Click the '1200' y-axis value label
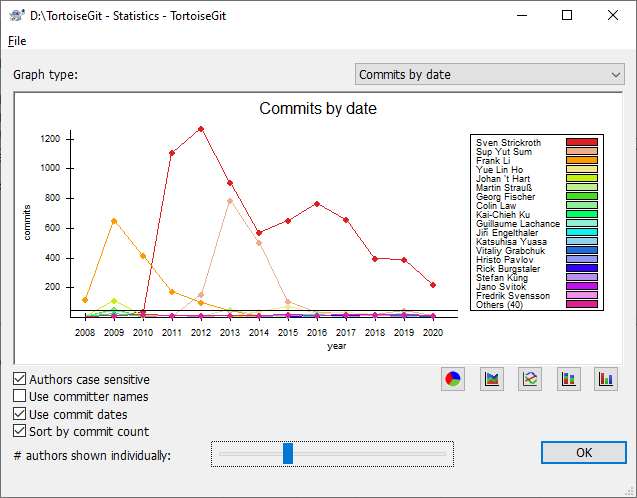 pyautogui.click(x=50, y=139)
